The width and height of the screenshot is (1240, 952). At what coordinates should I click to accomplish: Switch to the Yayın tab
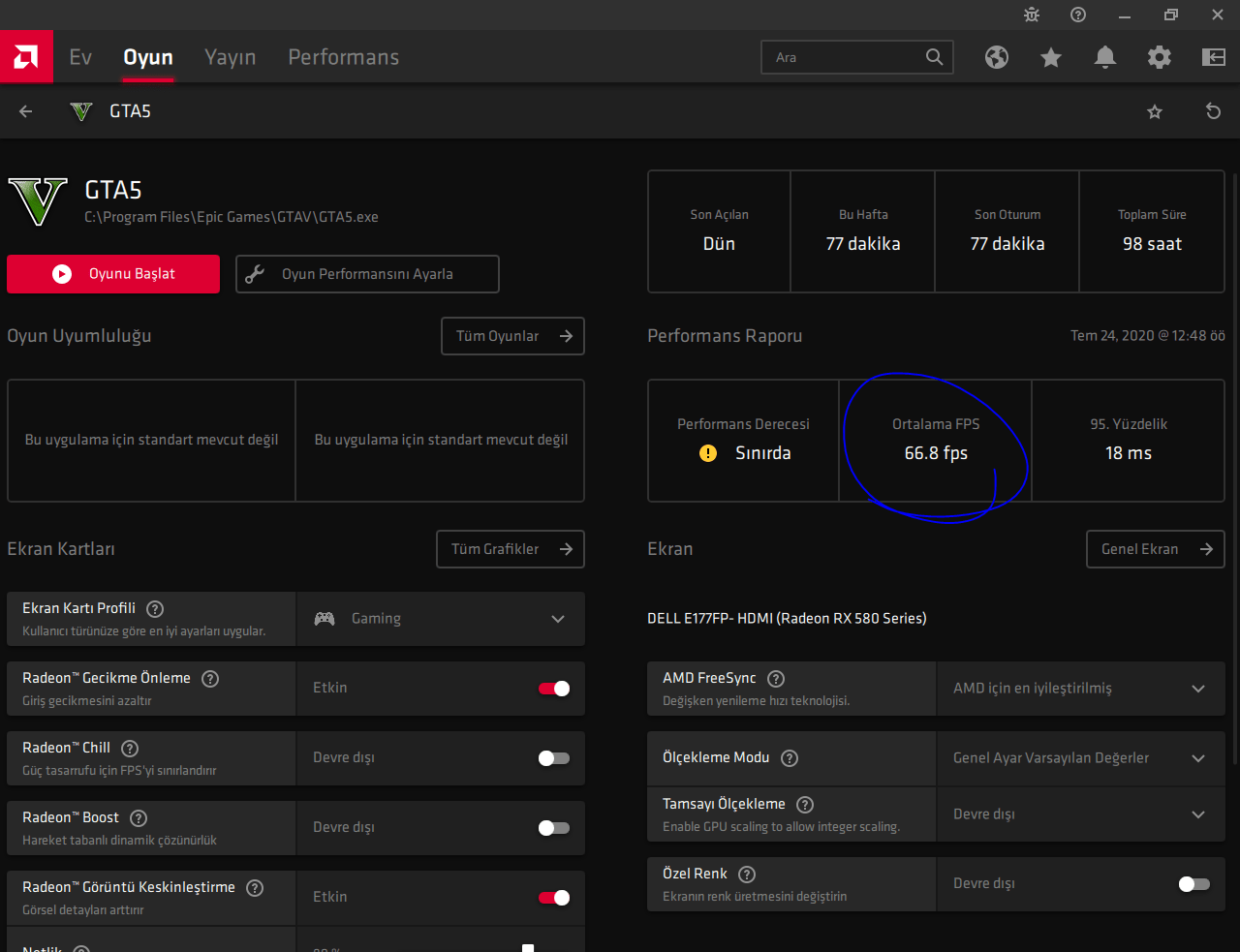click(231, 57)
